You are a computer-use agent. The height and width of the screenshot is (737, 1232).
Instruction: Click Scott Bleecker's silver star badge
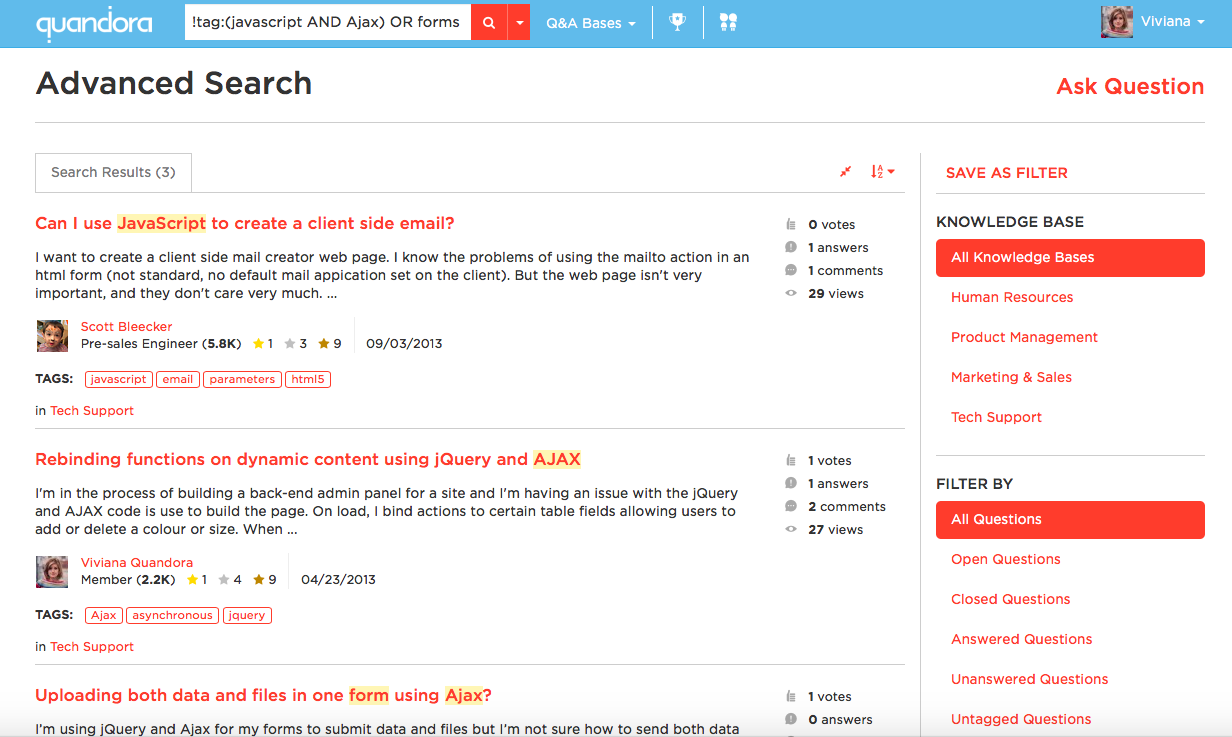coord(290,343)
